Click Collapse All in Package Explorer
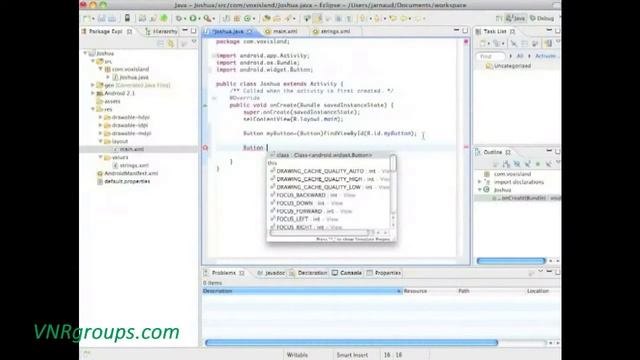The width and height of the screenshot is (640, 360). coord(161,43)
